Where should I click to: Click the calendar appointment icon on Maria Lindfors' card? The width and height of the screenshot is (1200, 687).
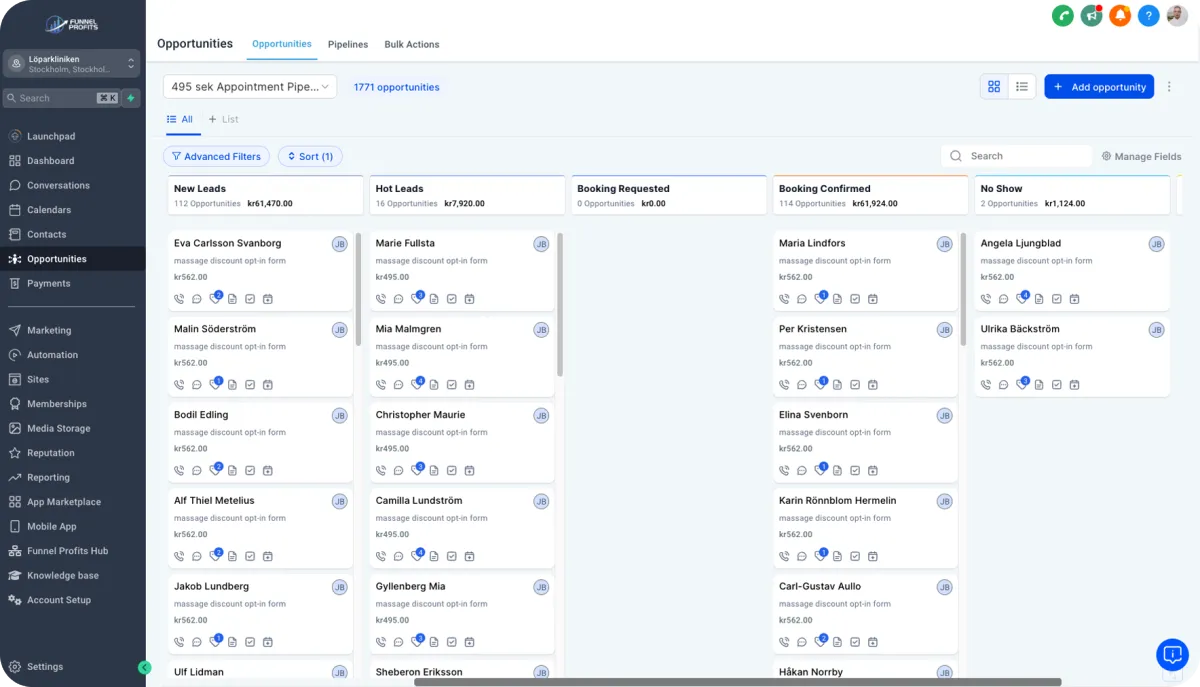click(x=873, y=299)
